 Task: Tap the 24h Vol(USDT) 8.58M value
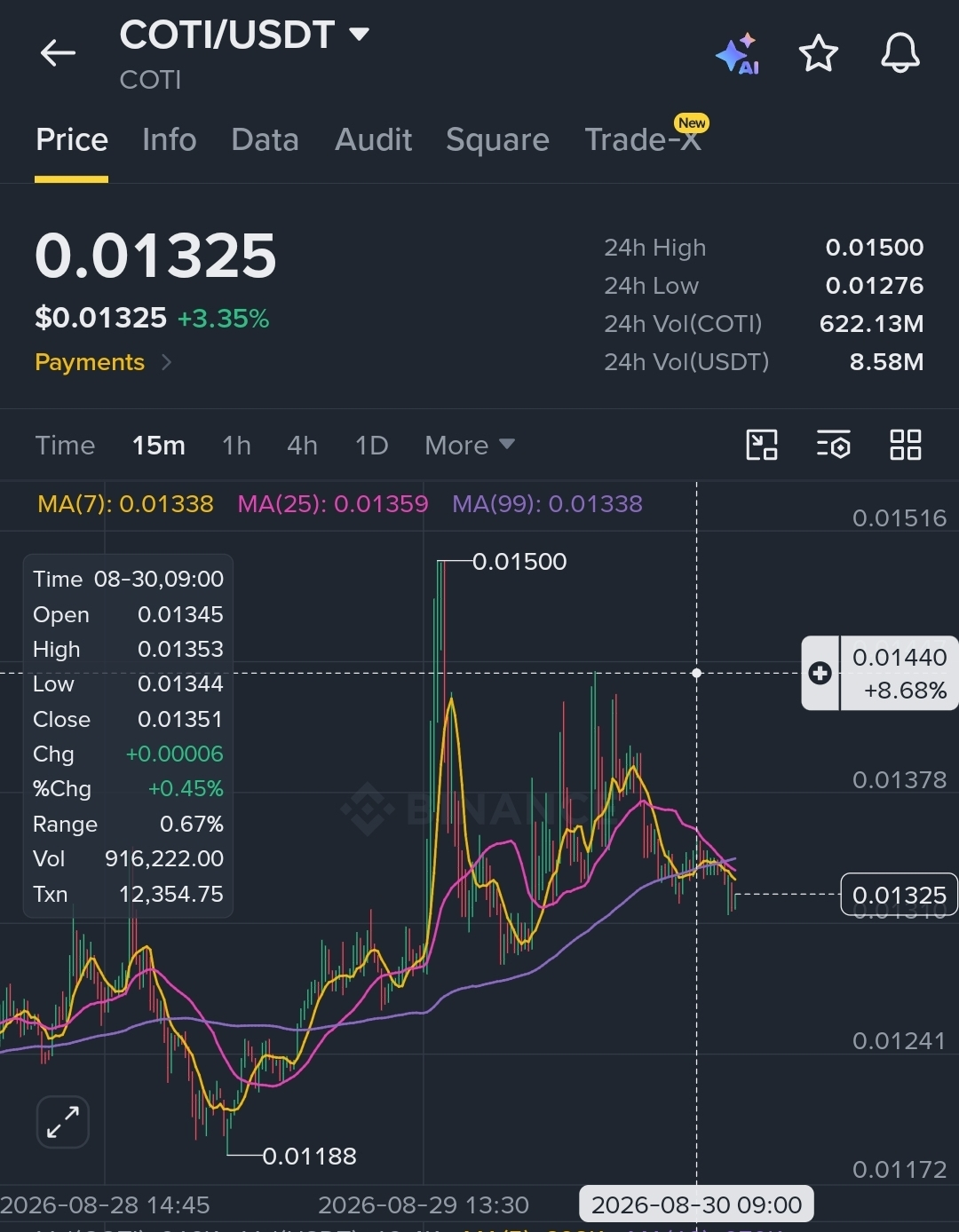[886, 362]
